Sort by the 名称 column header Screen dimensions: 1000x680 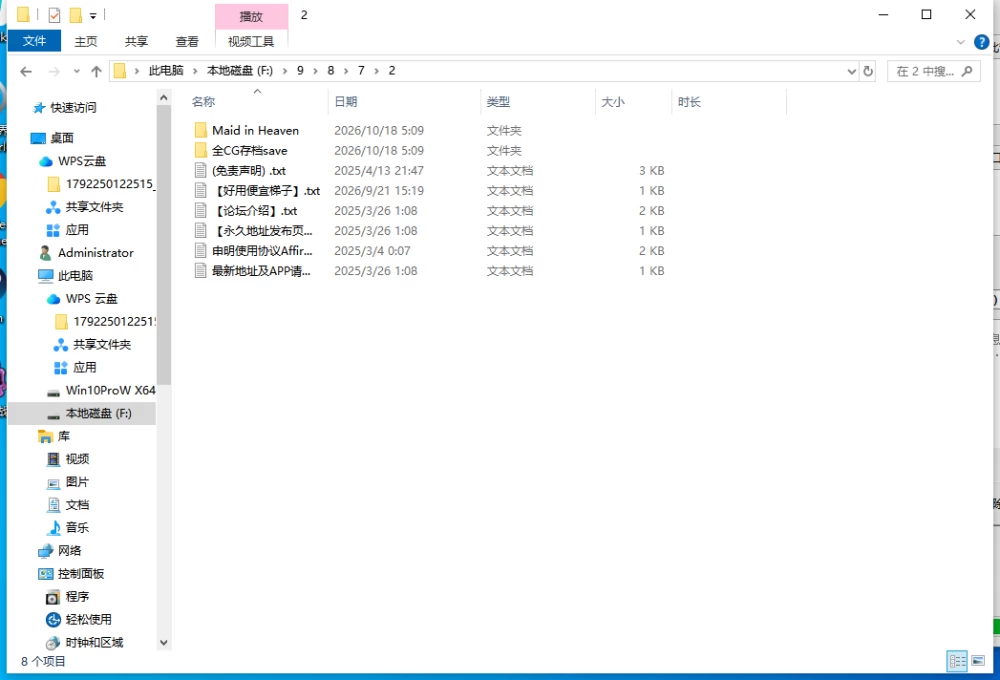[258, 101]
